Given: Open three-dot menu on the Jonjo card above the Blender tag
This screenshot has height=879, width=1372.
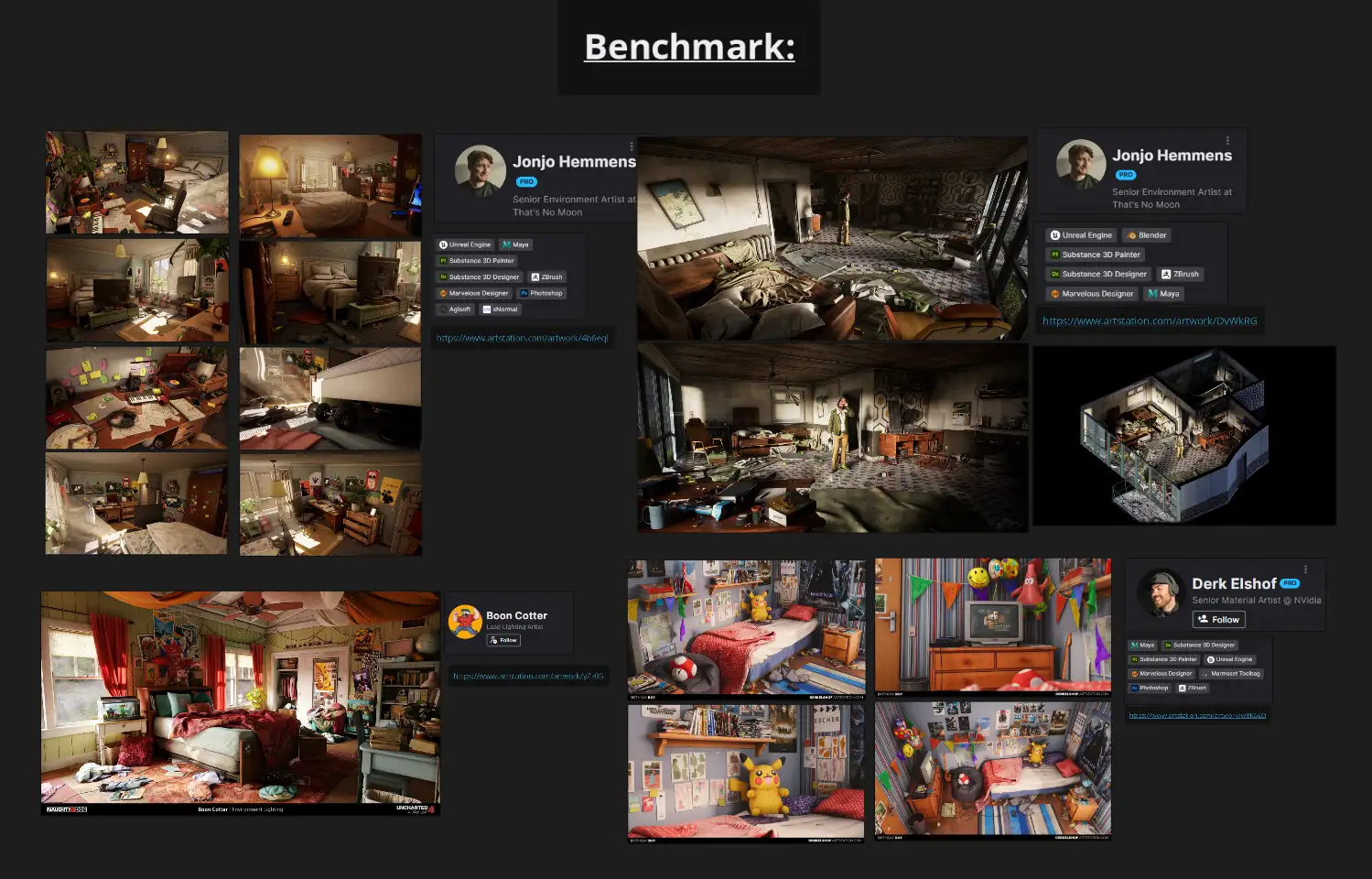Looking at the screenshot, I should point(1227,141).
